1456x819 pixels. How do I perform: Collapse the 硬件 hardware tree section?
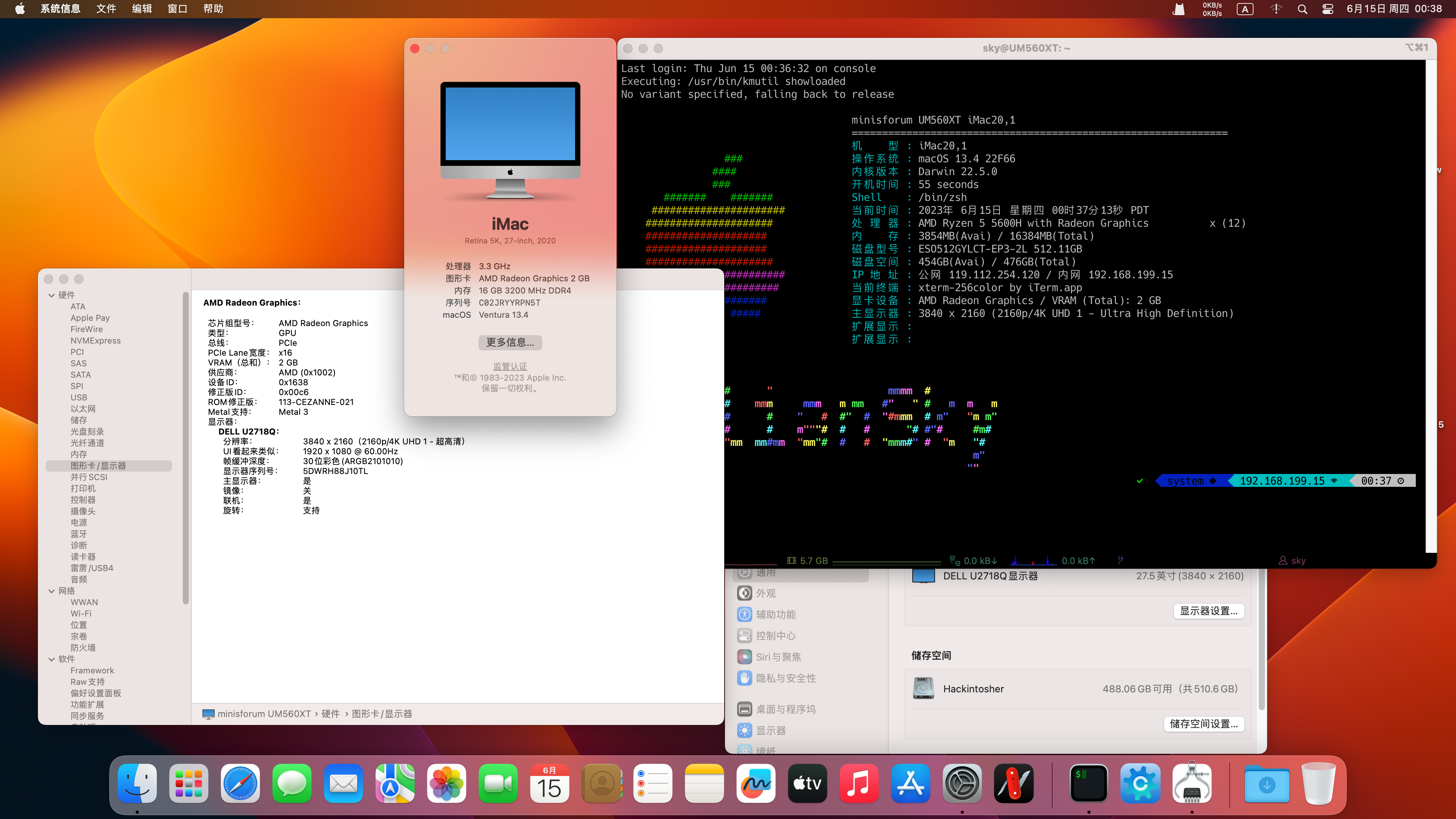coord(52,295)
